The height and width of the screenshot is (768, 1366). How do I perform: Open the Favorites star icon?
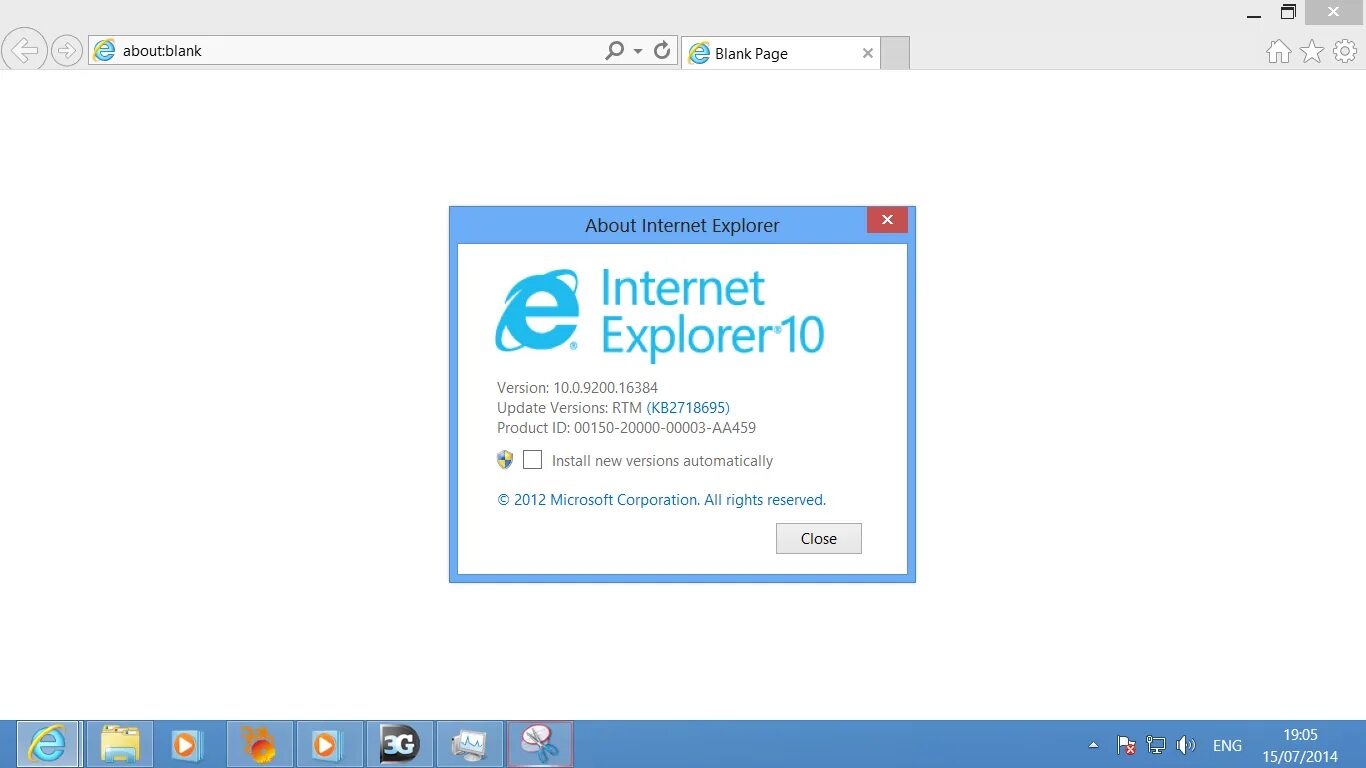[x=1312, y=51]
